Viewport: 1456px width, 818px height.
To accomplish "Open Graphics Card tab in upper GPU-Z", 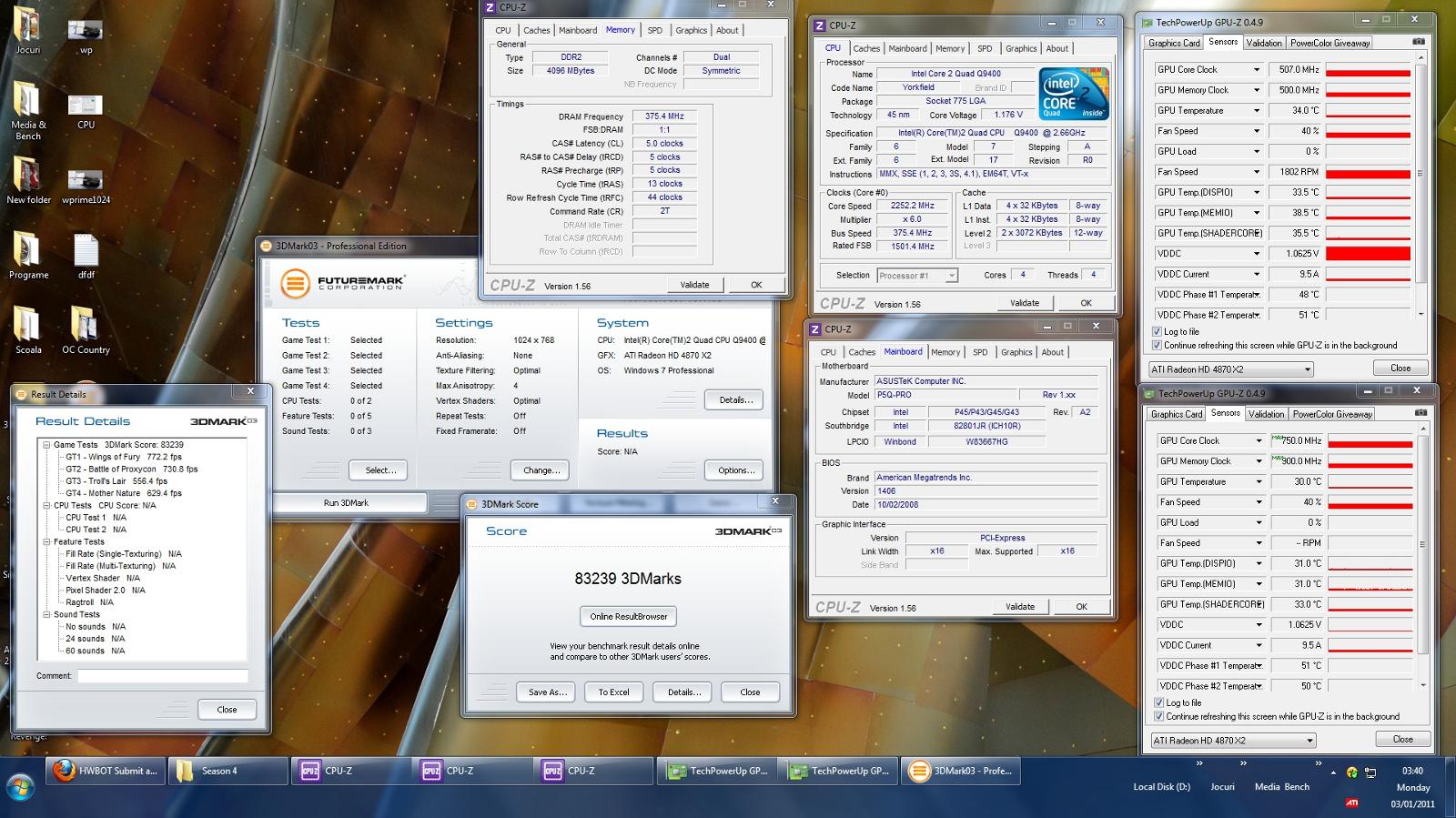I will (1174, 43).
